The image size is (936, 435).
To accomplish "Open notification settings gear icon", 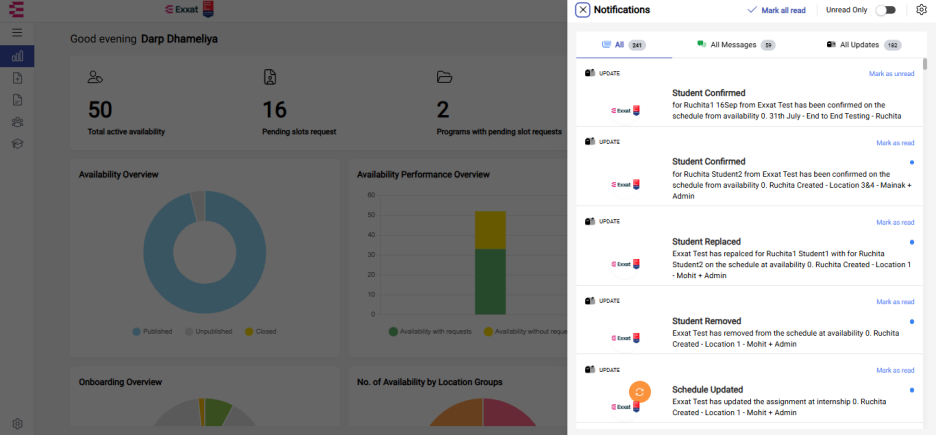I will point(921,10).
